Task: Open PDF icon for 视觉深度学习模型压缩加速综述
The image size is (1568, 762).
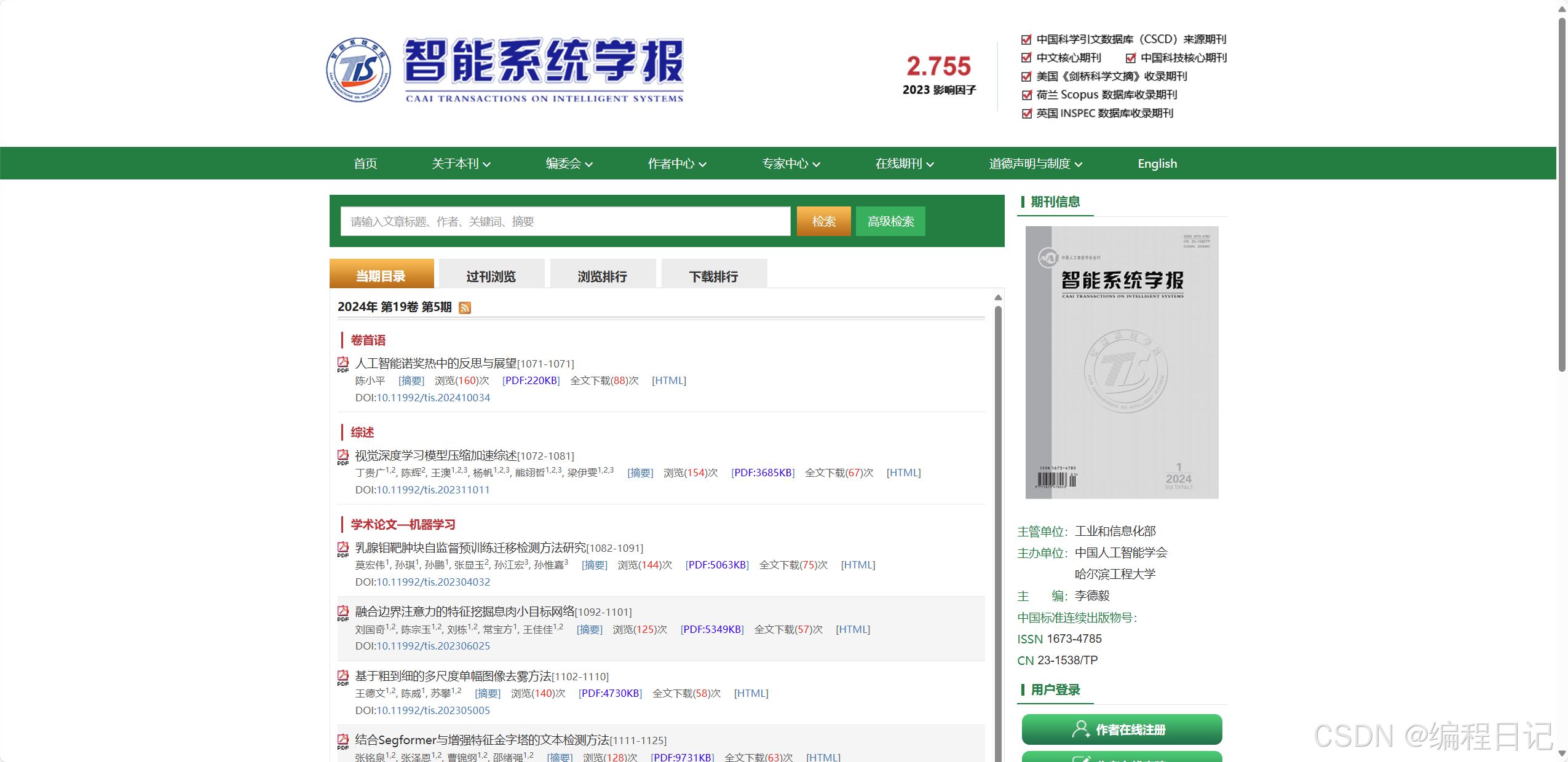Action: (x=343, y=457)
